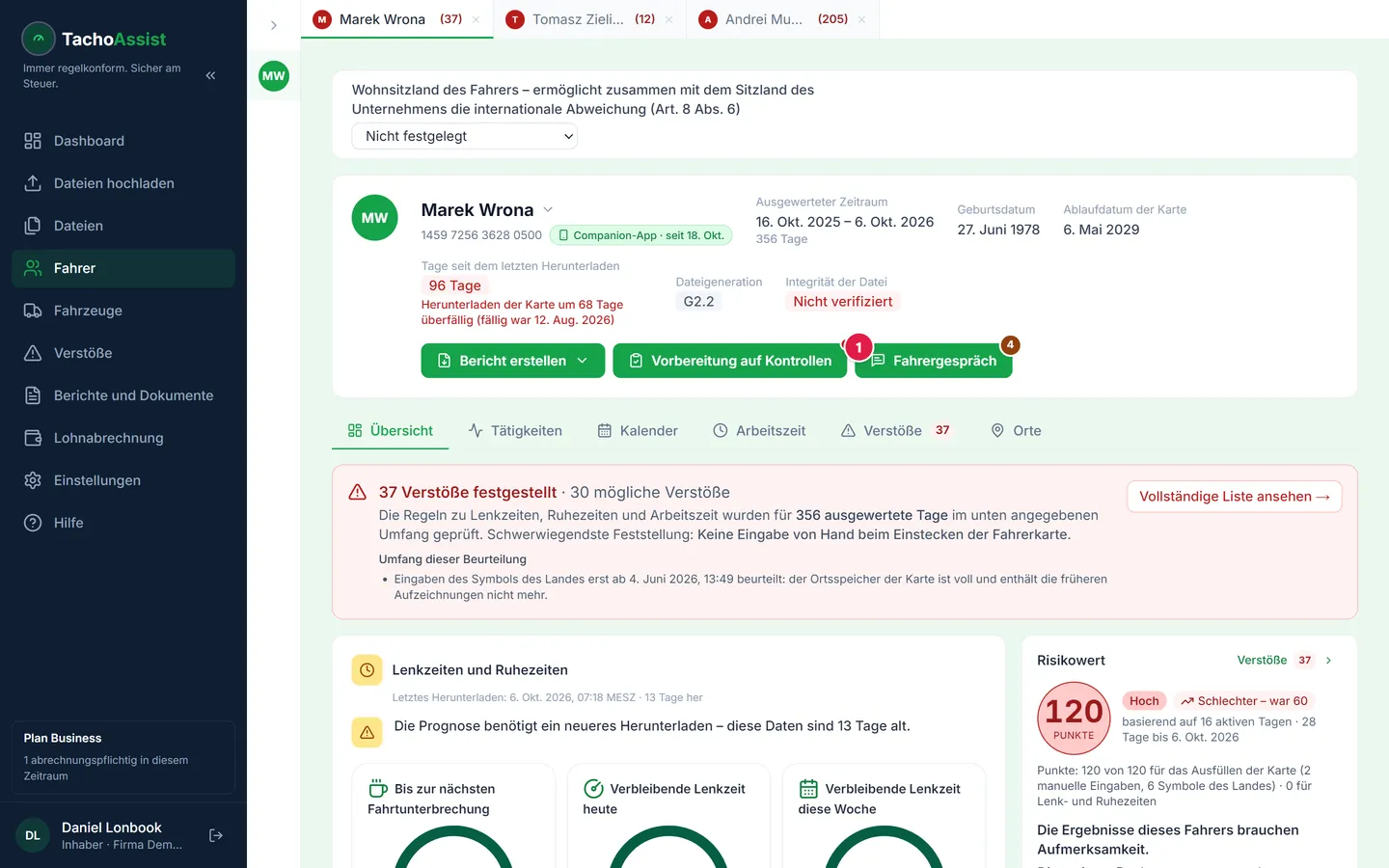Click the 'Nicht verifiziert' integrity status

click(843, 302)
